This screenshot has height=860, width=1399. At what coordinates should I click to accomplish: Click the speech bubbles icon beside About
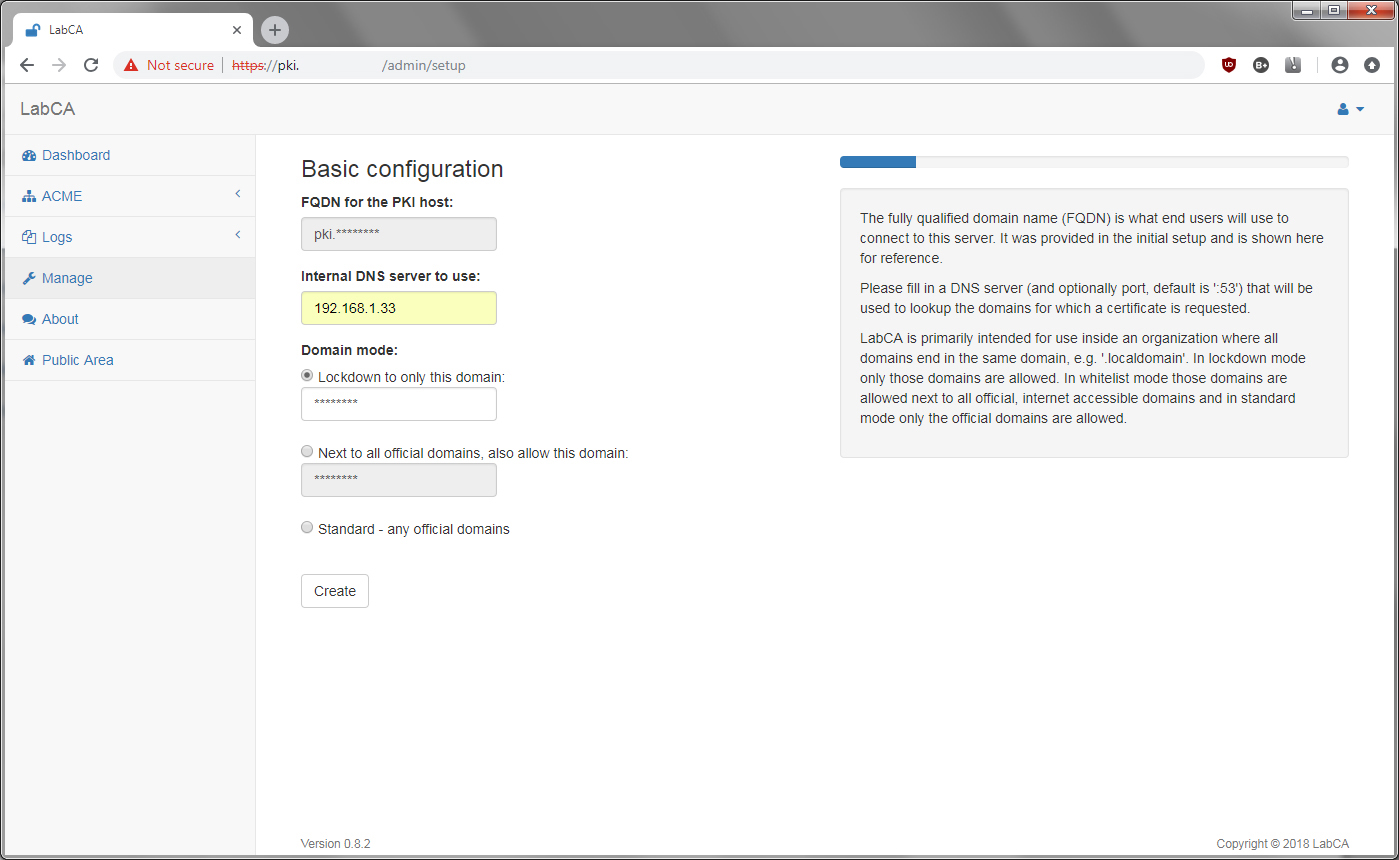28,319
